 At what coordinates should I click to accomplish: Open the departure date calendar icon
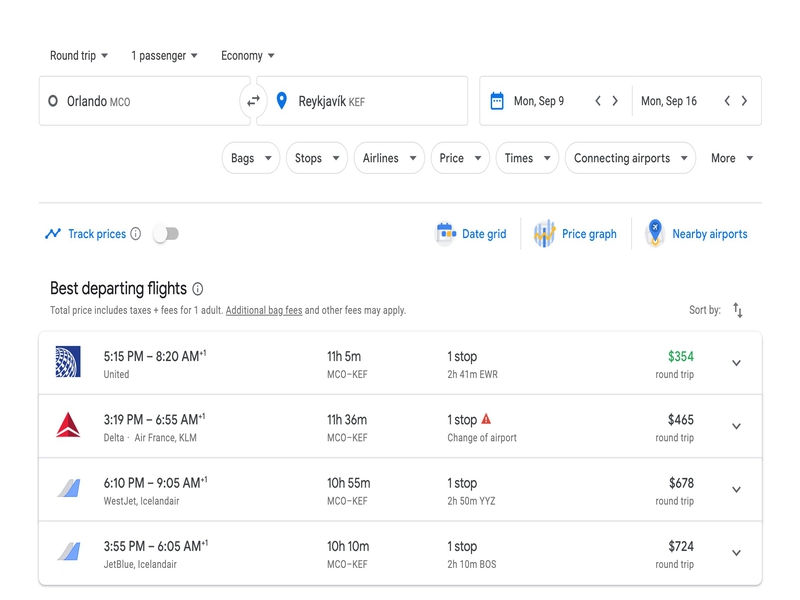point(496,101)
